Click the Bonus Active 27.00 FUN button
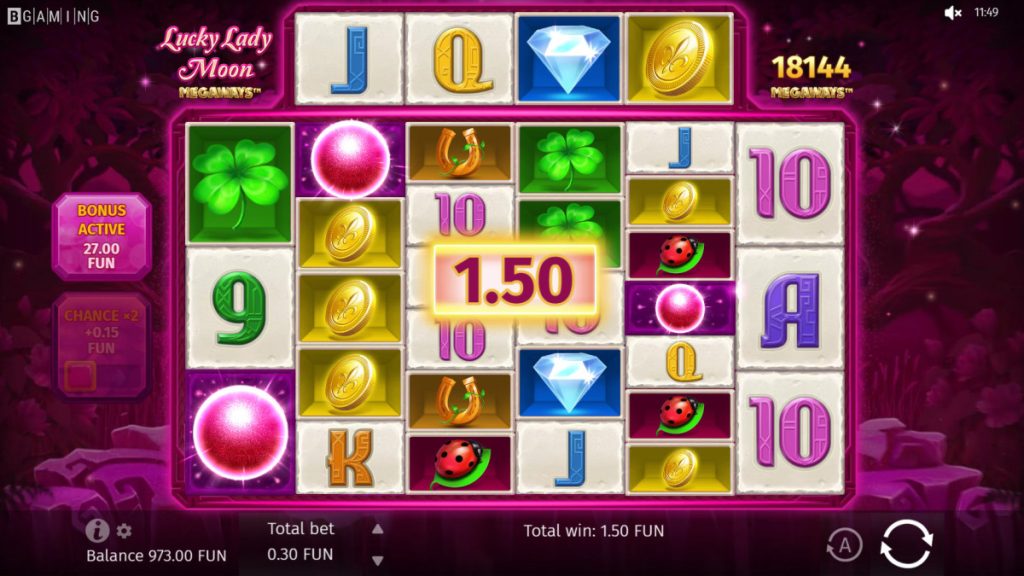The height and width of the screenshot is (576, 1024). click(102, 236)
